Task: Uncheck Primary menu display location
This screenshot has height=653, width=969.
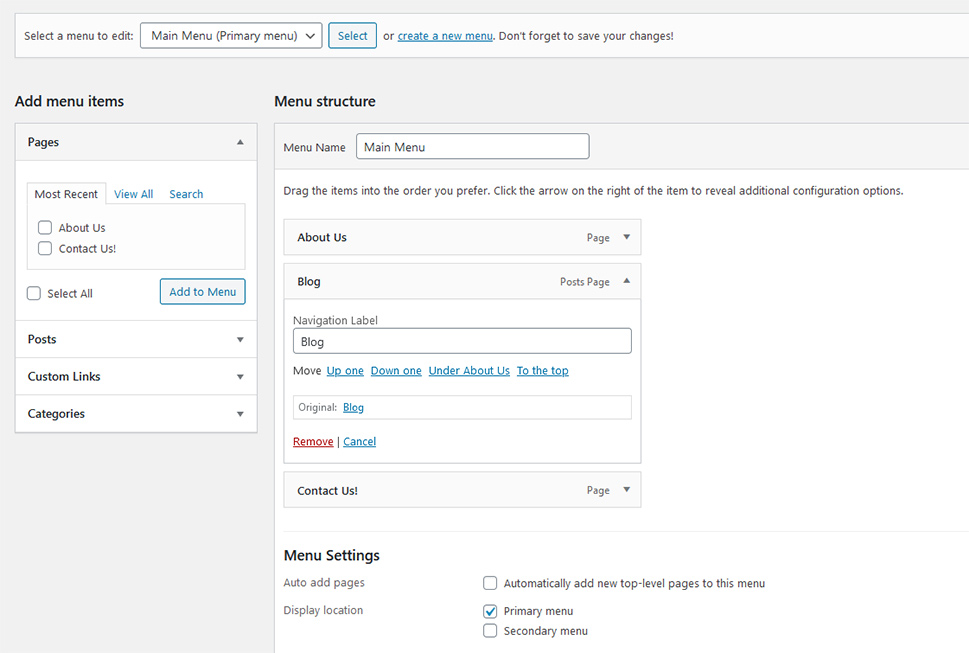Action: click(490, 611)
